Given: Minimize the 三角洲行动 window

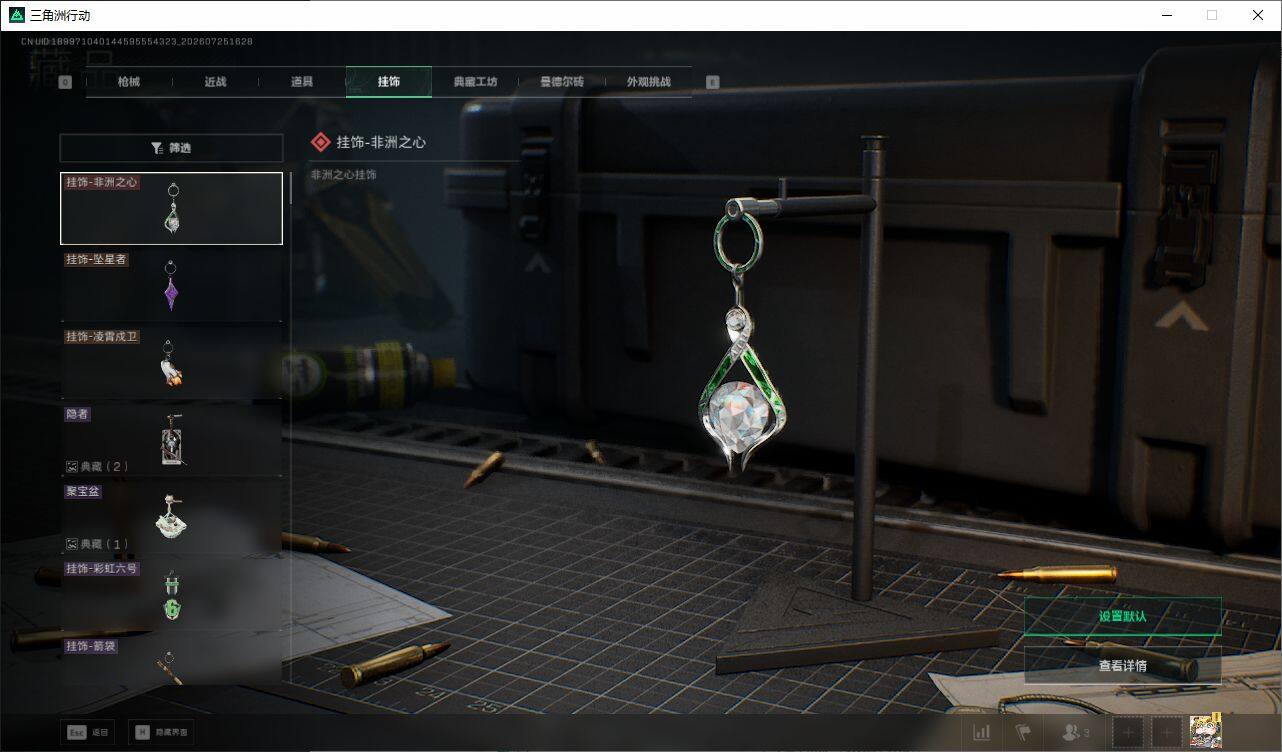Looking at the screenshot, I should coord(1167,15).
